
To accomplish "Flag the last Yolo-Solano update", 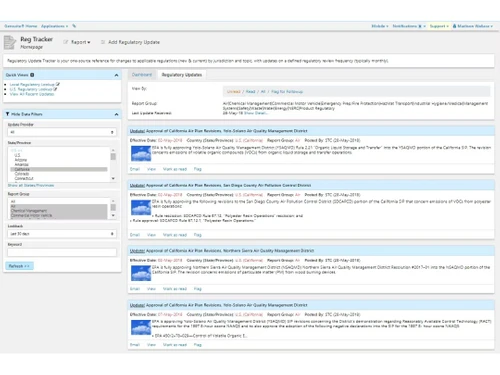I will pos(198,345).
